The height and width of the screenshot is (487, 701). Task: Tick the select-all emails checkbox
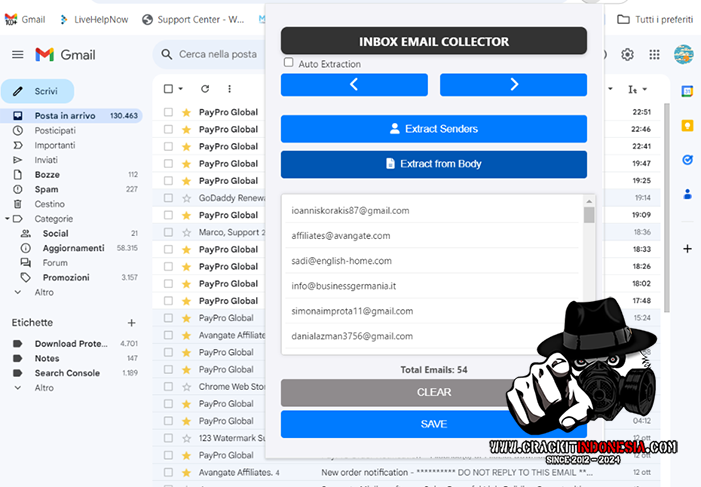tap(168, 89)
